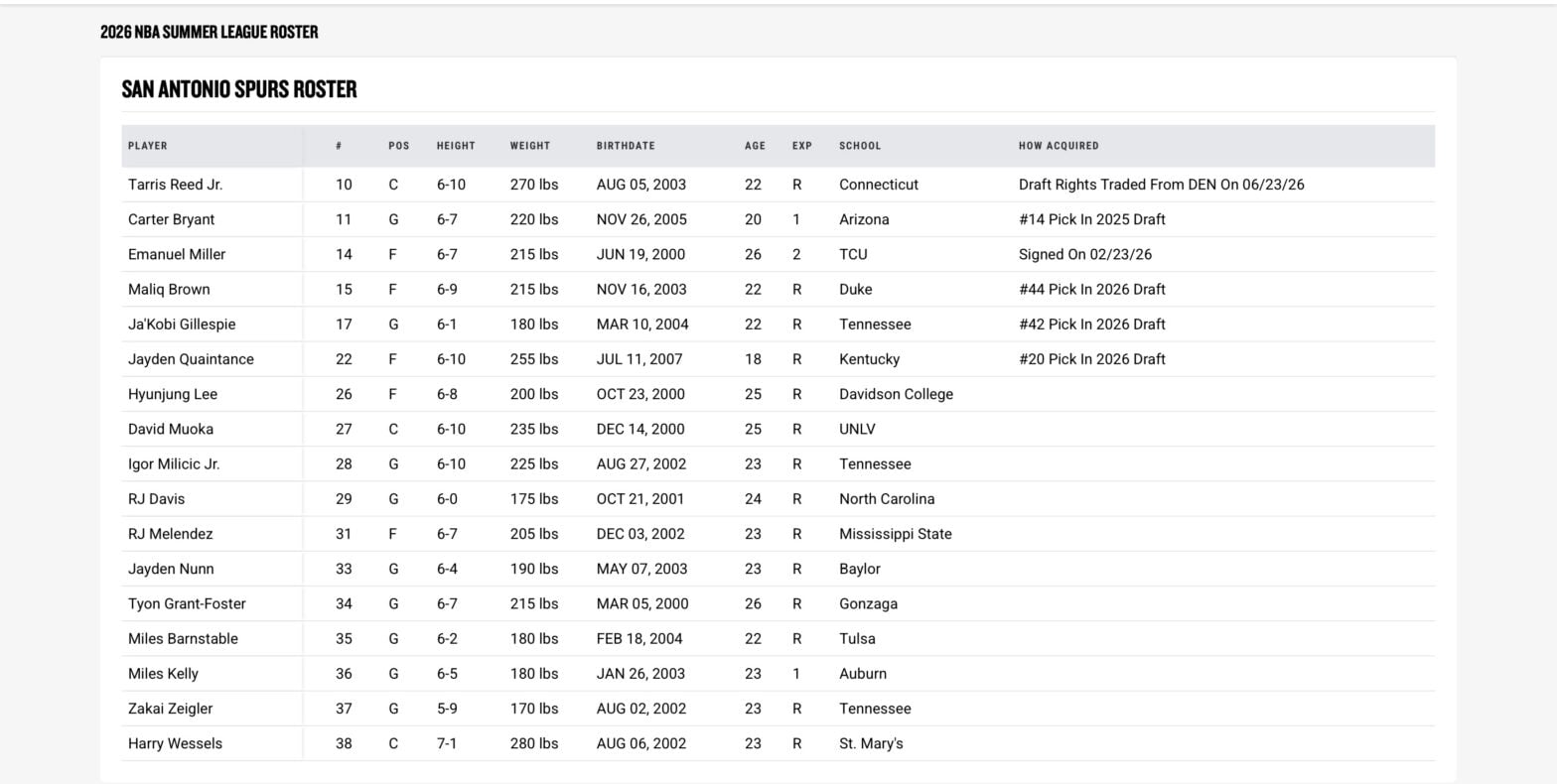Screen dimensions: 1557x784
Task: Click the 7-1 height cell
Action: [x=447, y=743]
